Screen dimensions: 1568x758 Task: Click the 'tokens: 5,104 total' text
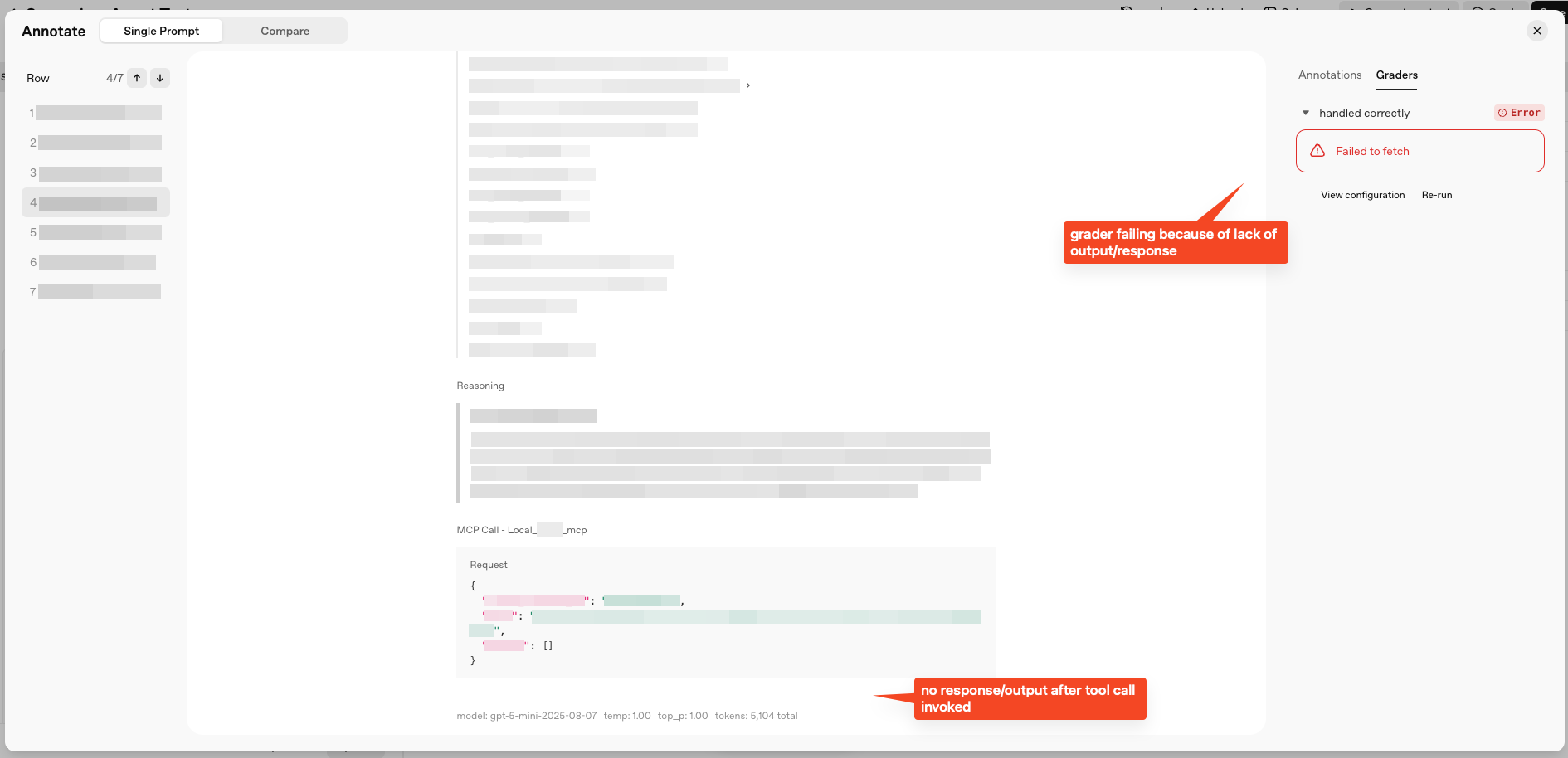(x=756, y=716)
